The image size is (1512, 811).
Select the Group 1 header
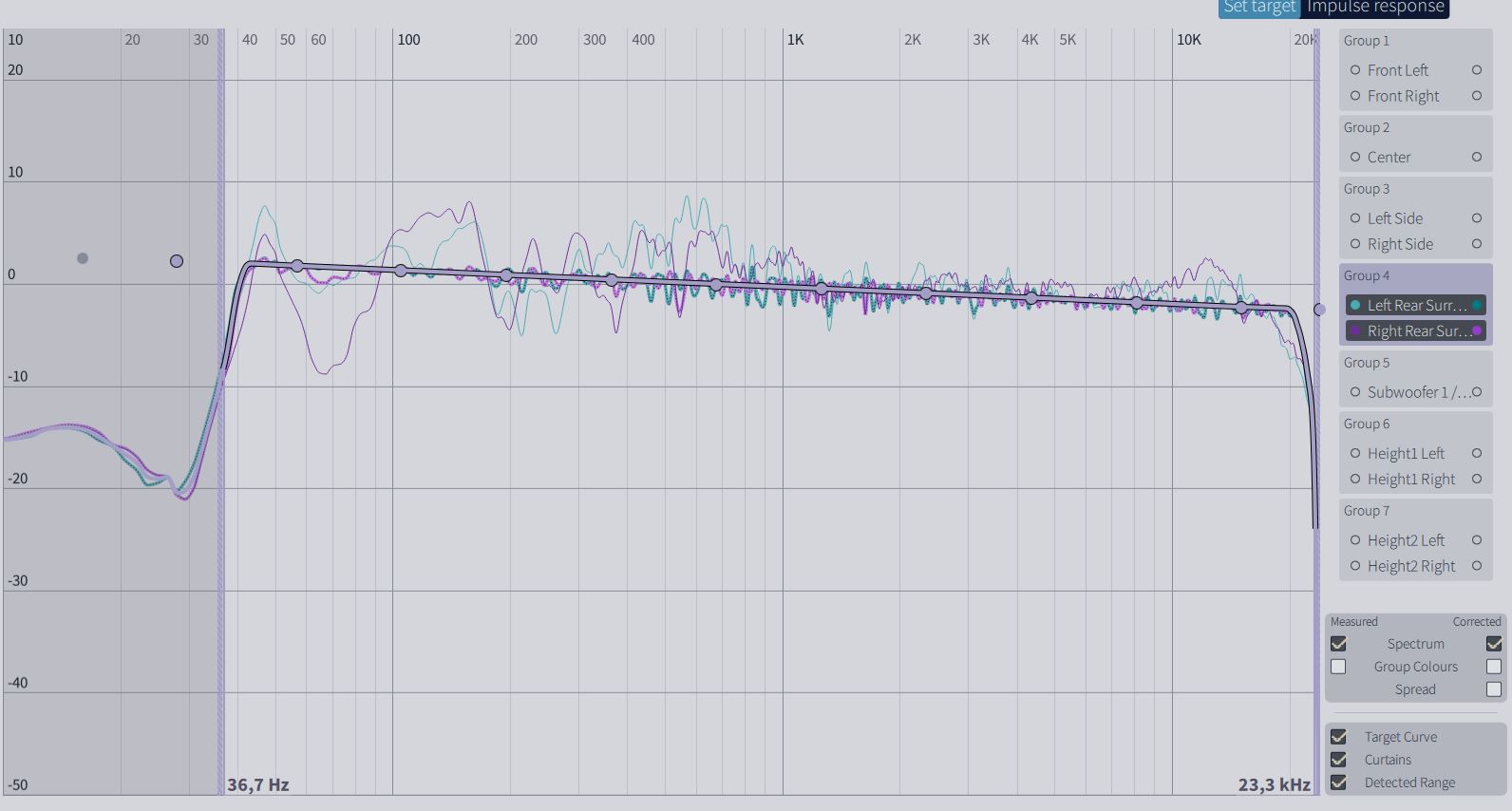(x=1367, y=41)
